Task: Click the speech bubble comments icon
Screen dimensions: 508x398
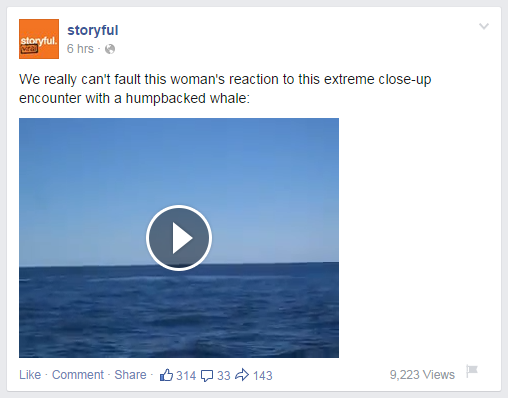Action: [207, 376]
